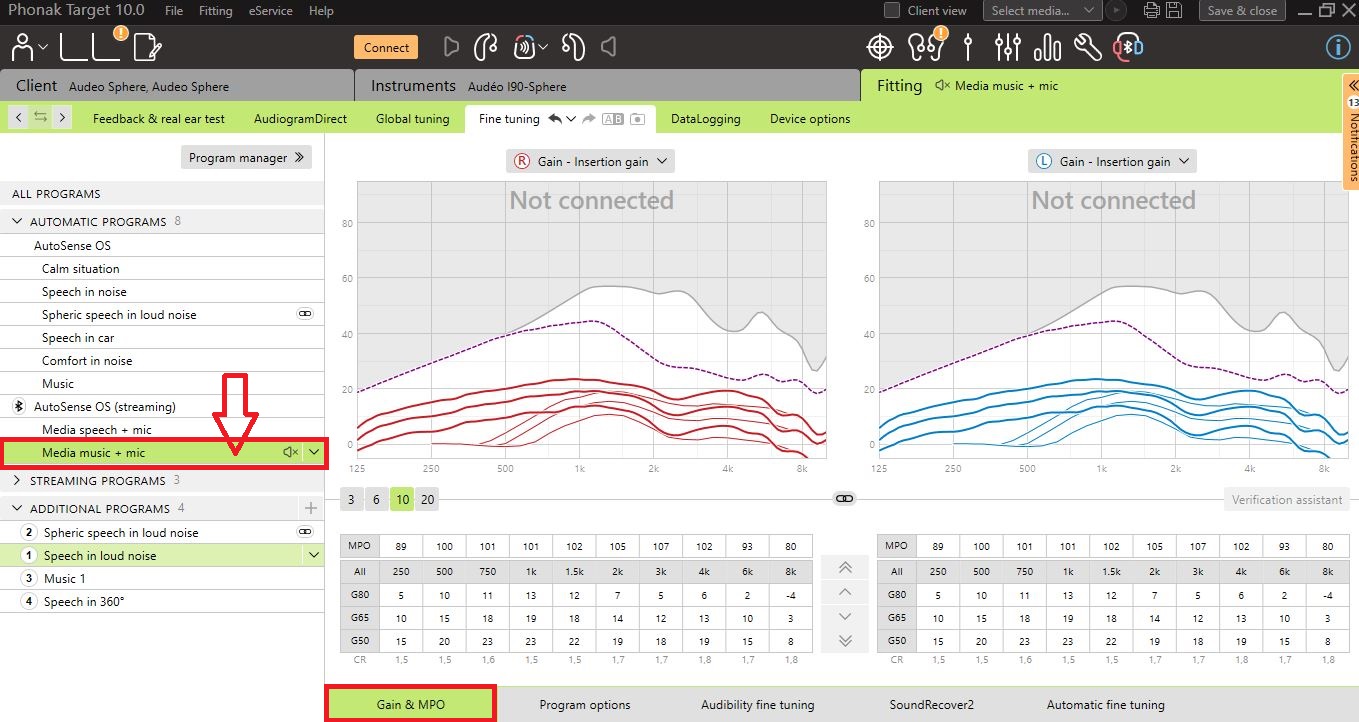1359x722 pixels.
Task: Select Music 1 program
Action: click(x=163, y=578)
